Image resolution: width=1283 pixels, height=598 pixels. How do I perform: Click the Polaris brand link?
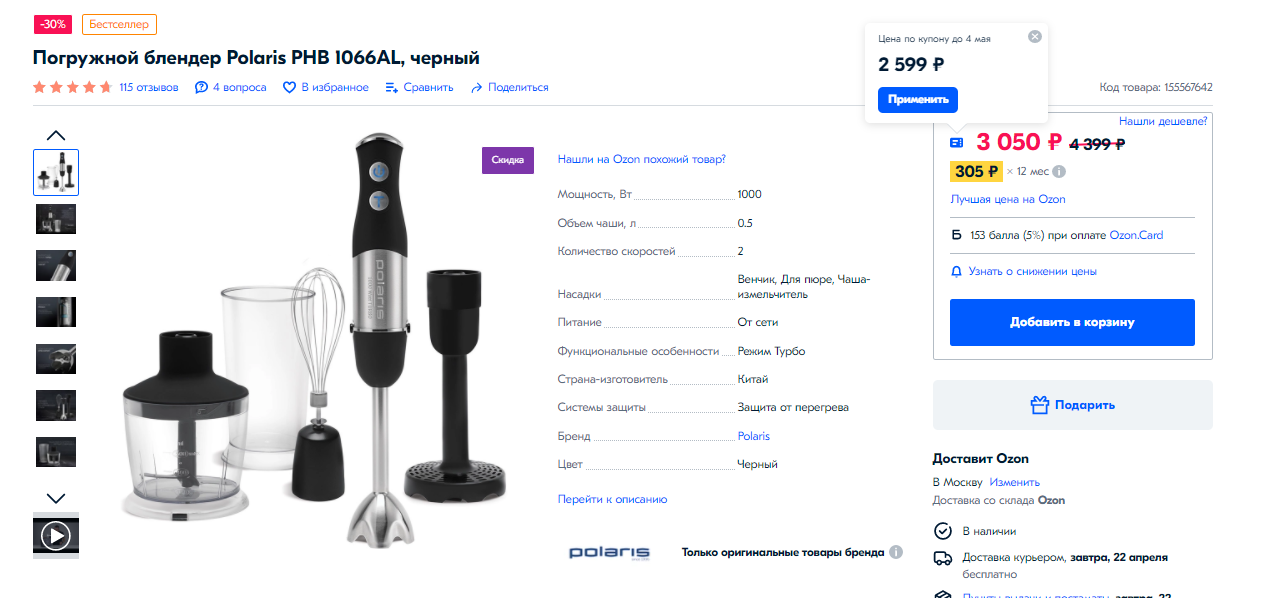(x=754, y=436)
